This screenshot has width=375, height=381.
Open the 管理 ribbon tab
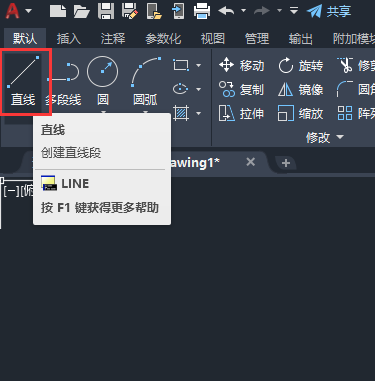[x=257, y=39]
